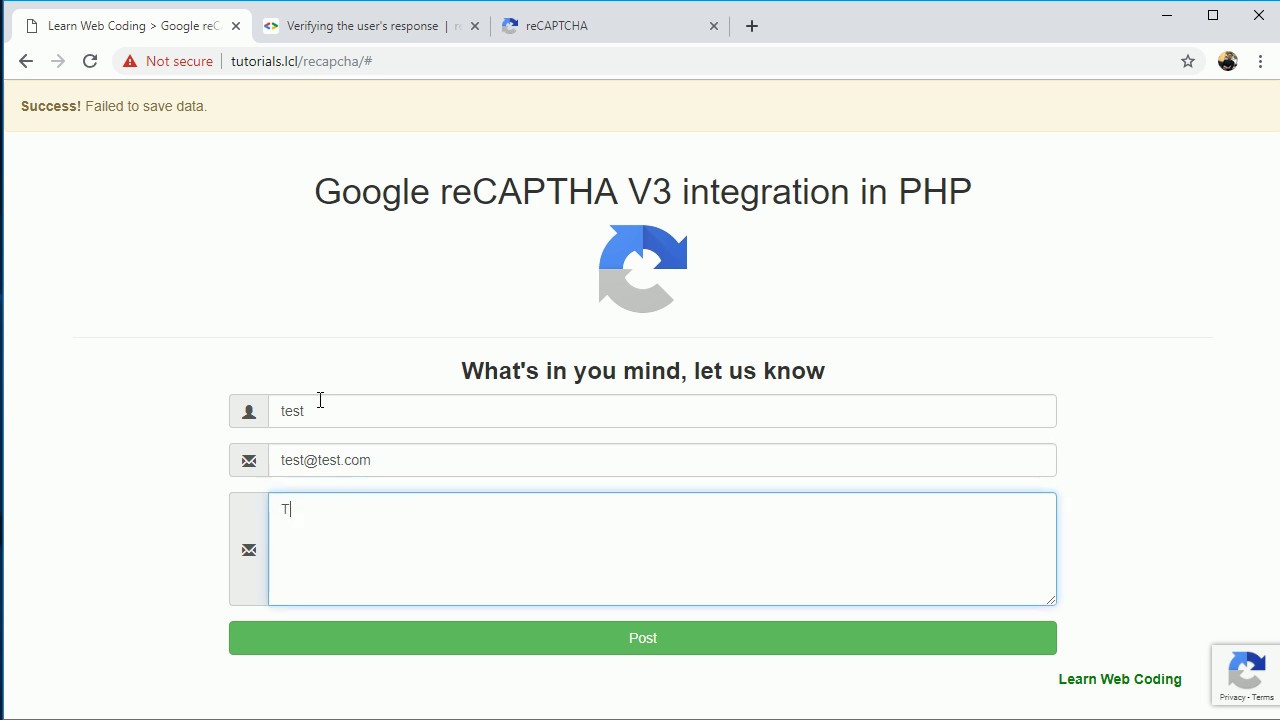Open the Chrome profile avatar
This screenshot has height=720, width=1280.
[x=1228, y=61]
